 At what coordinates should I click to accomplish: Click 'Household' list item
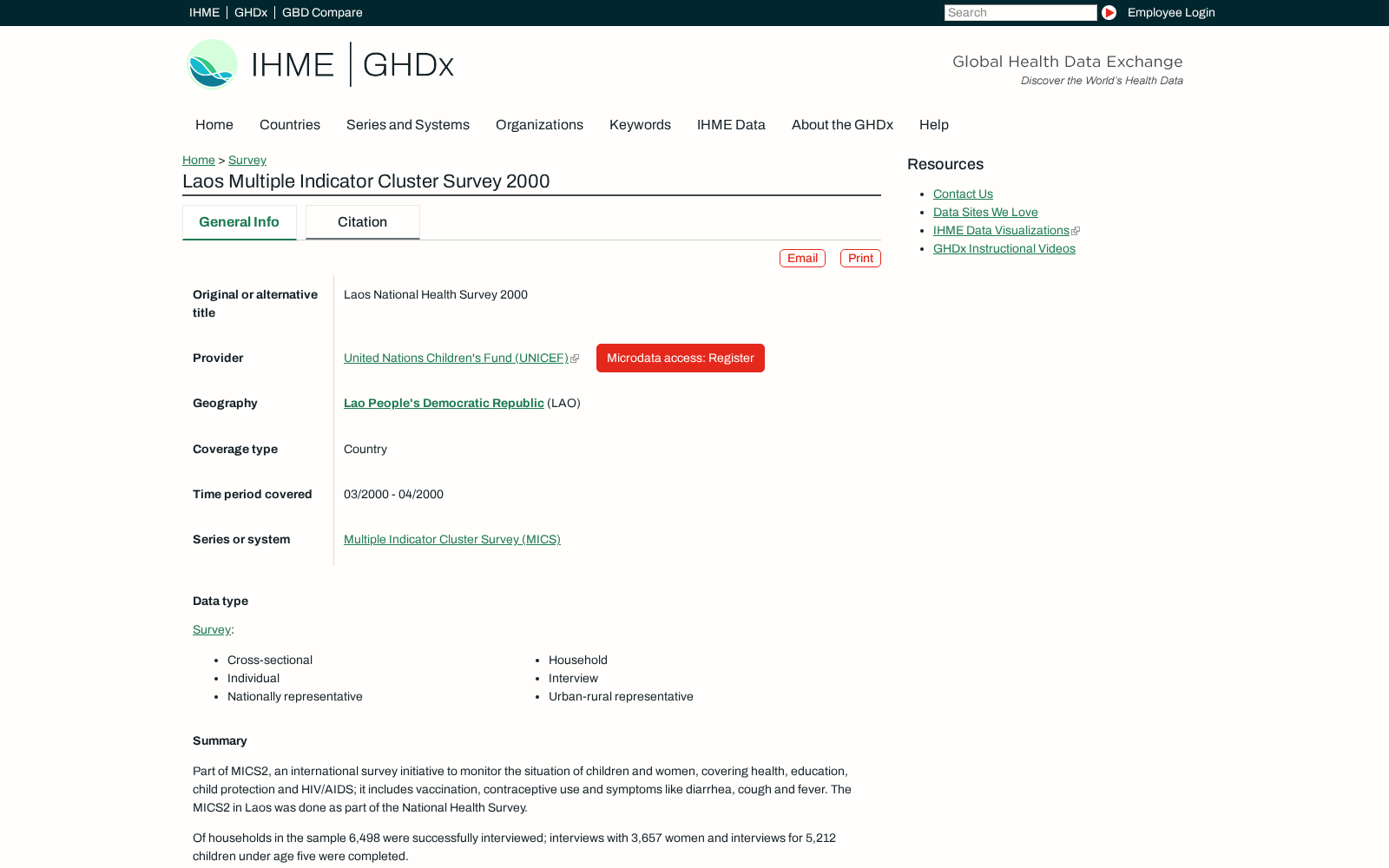pos(578,660)
